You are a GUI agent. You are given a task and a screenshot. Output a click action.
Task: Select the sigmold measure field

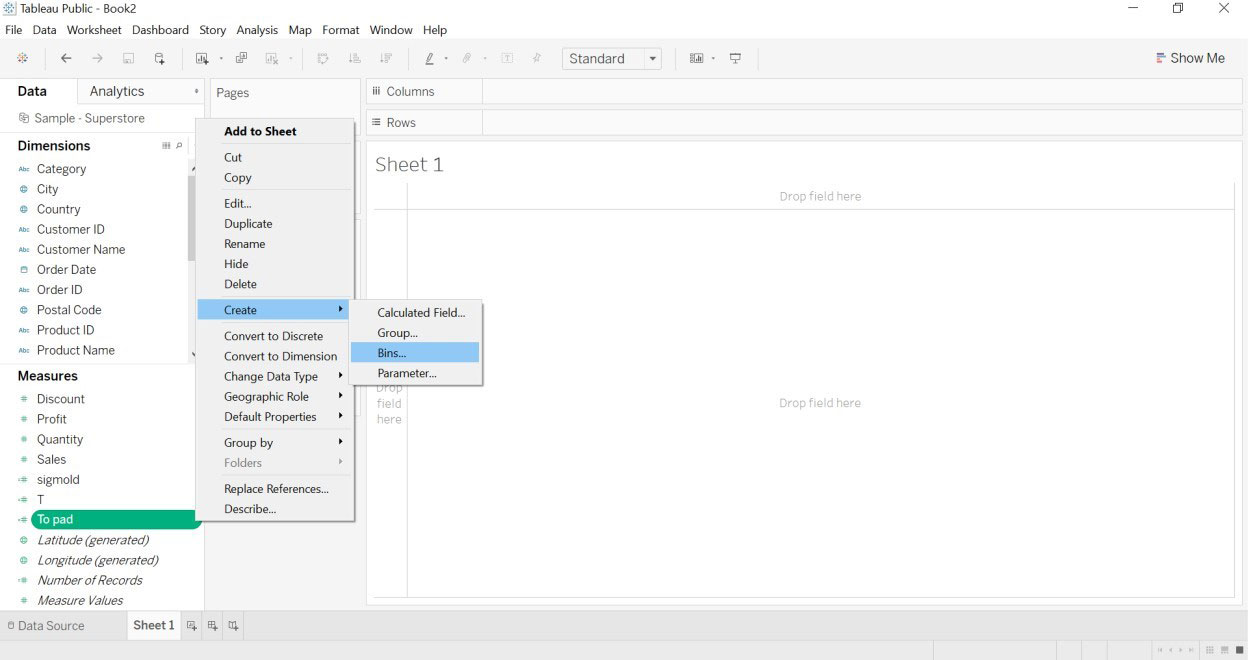click(x=58, y=480)
